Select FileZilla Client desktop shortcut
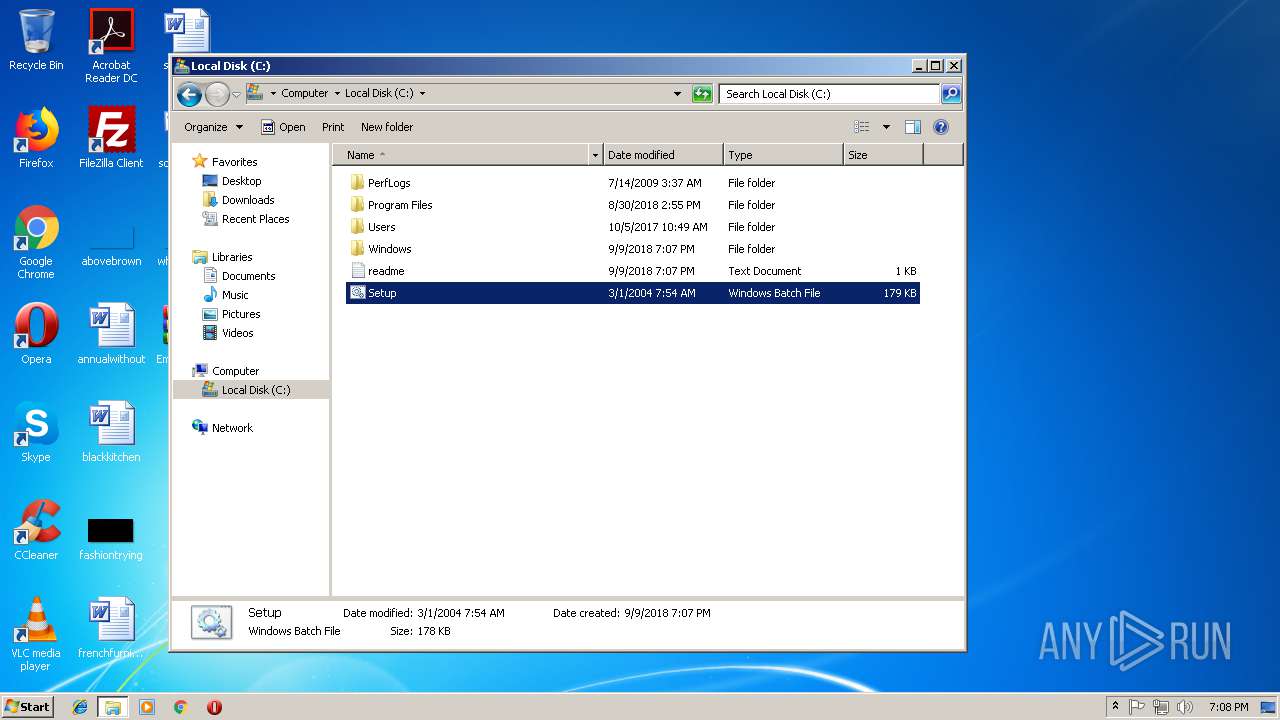This screenshot has height=720, width=1280. tap(111, 138)
